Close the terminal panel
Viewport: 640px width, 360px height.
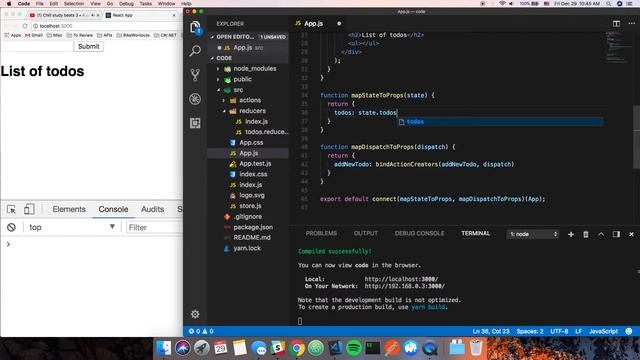click(x=631, y=234)
